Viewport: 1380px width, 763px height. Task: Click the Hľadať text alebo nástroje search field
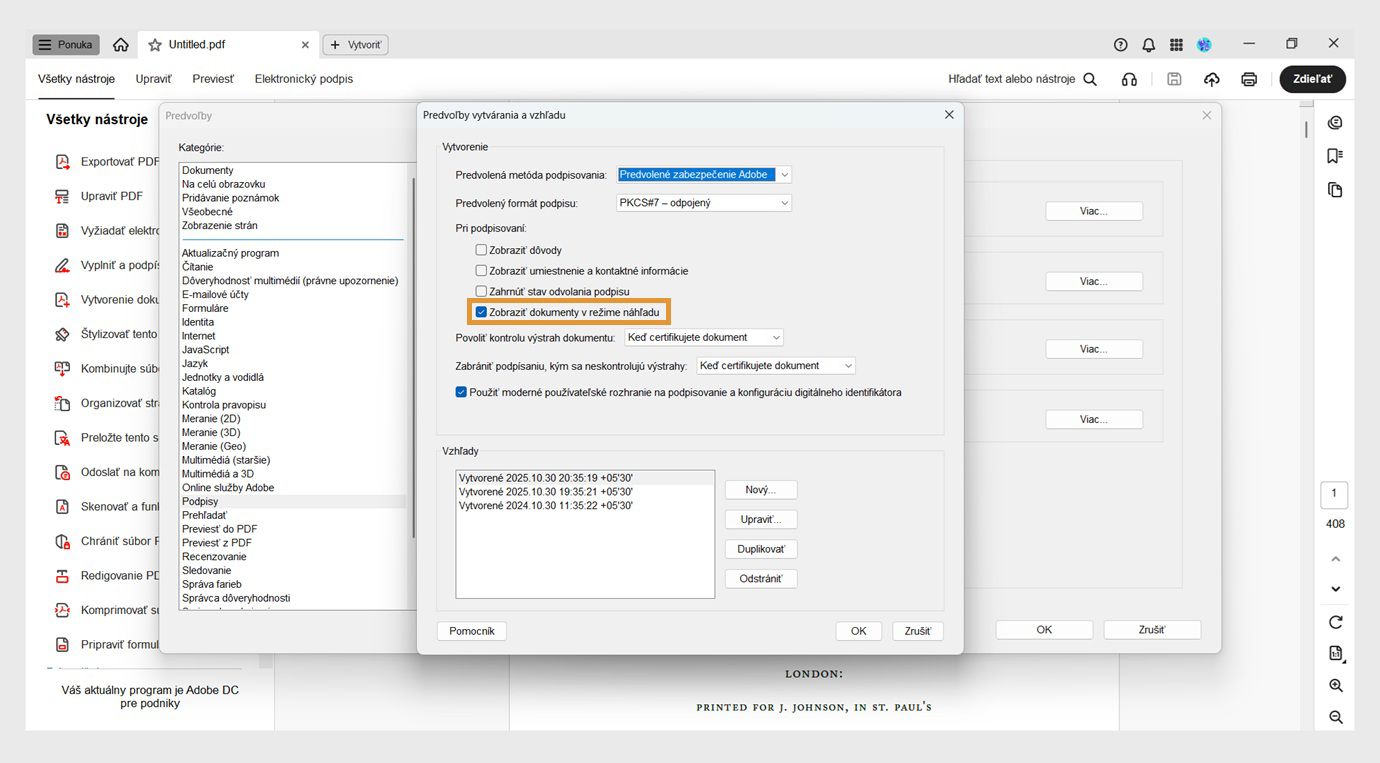pyautogui.click(x=1011, y=79)
